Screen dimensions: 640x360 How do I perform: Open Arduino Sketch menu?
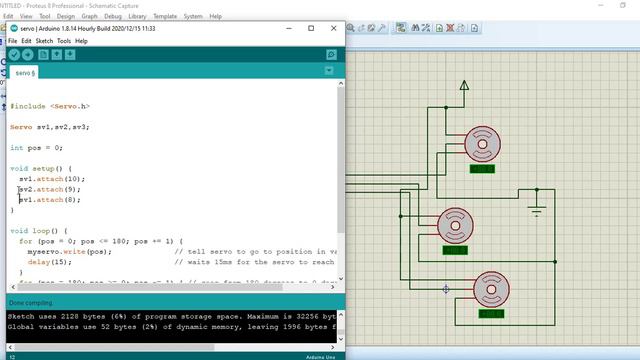pyautogui.click(x=44, y=41)
